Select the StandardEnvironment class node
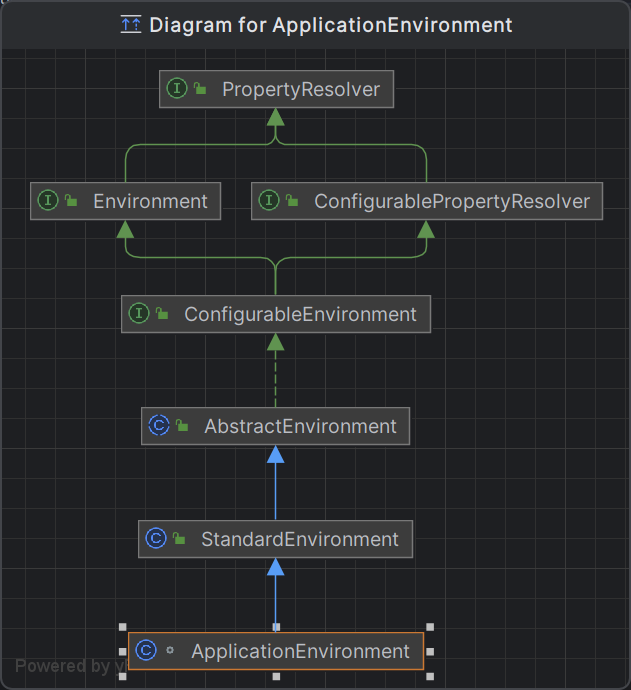The height and width of the screenshot is (690, 631). (299, 539)
